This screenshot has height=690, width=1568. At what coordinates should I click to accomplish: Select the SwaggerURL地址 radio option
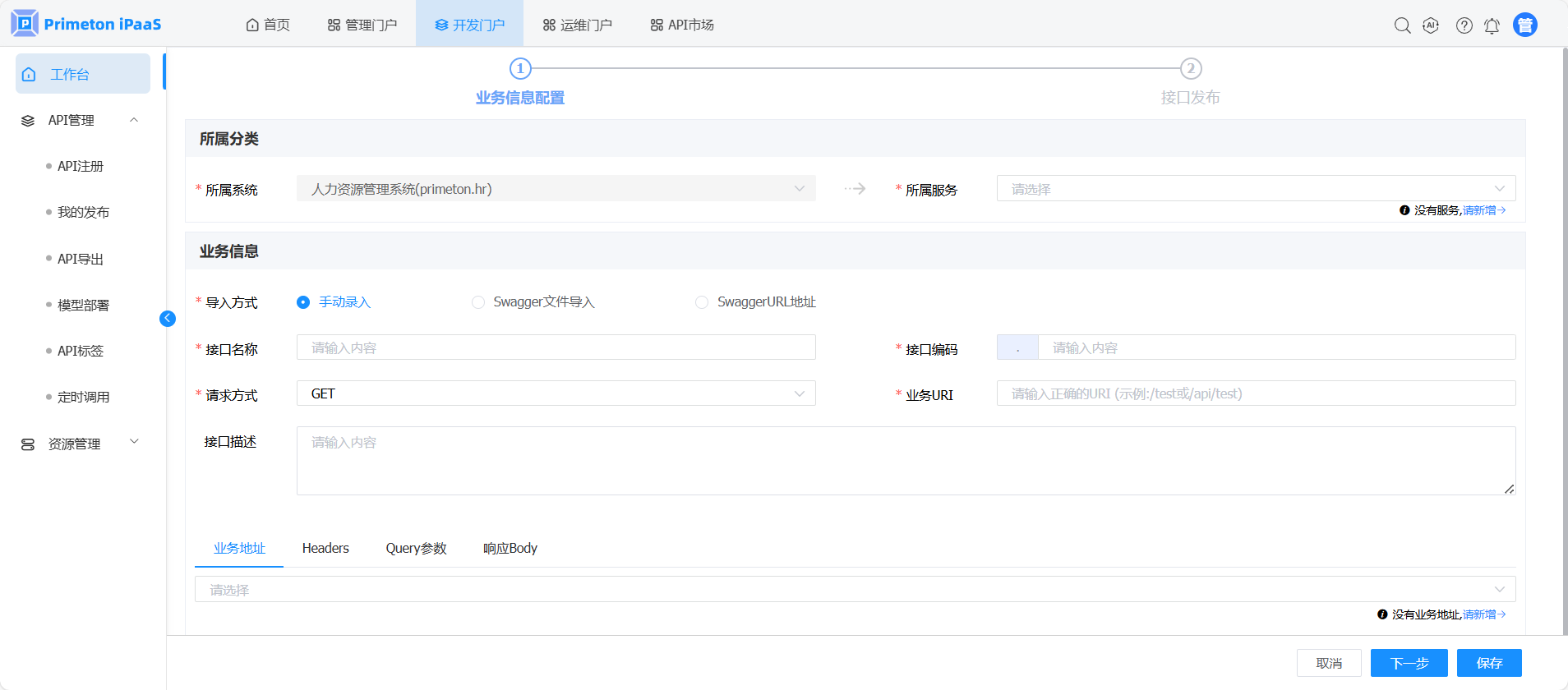tap(702, 302)
